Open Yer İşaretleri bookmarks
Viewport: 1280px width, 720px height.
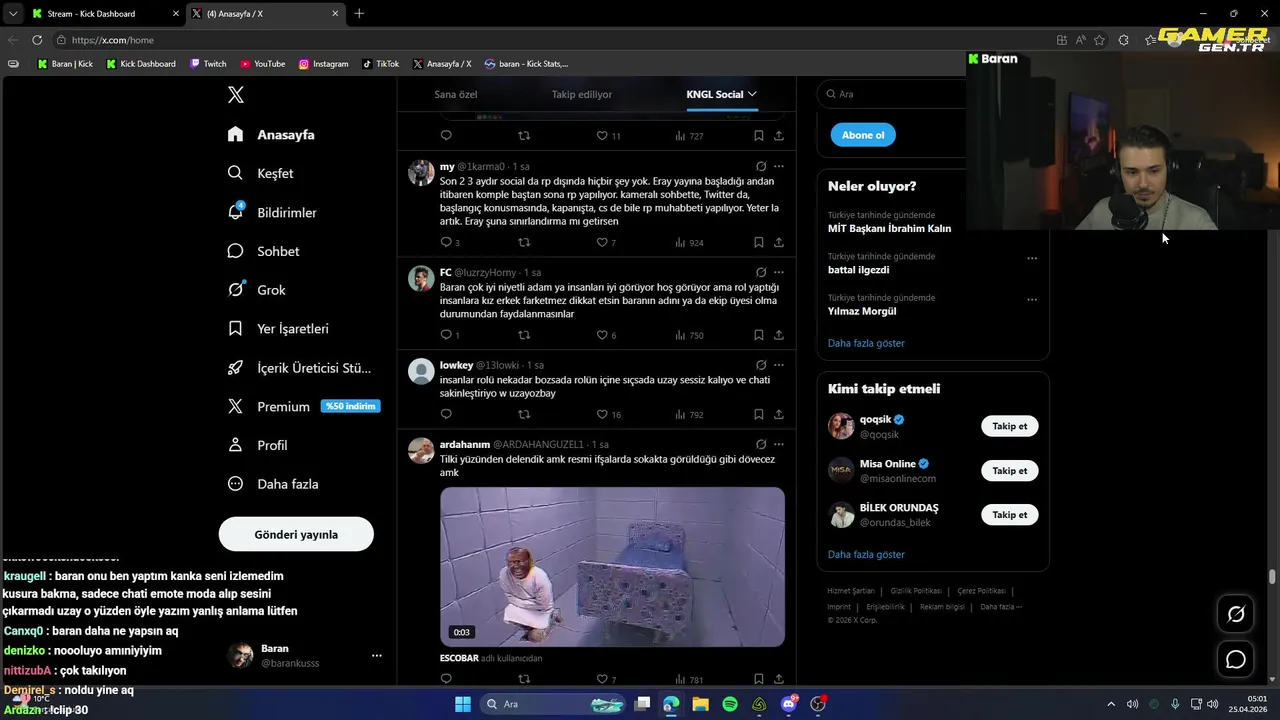[x=277, y=328]
